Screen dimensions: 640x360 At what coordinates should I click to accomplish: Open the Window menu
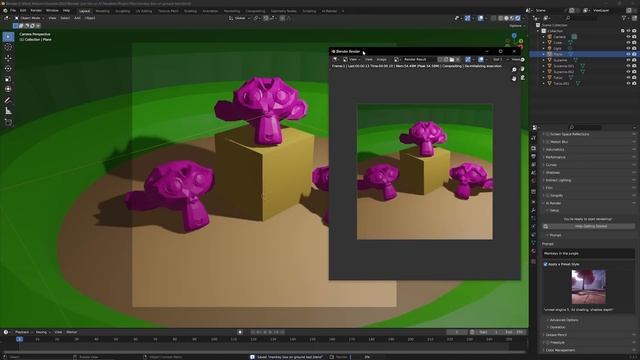(x=52, y=11)
